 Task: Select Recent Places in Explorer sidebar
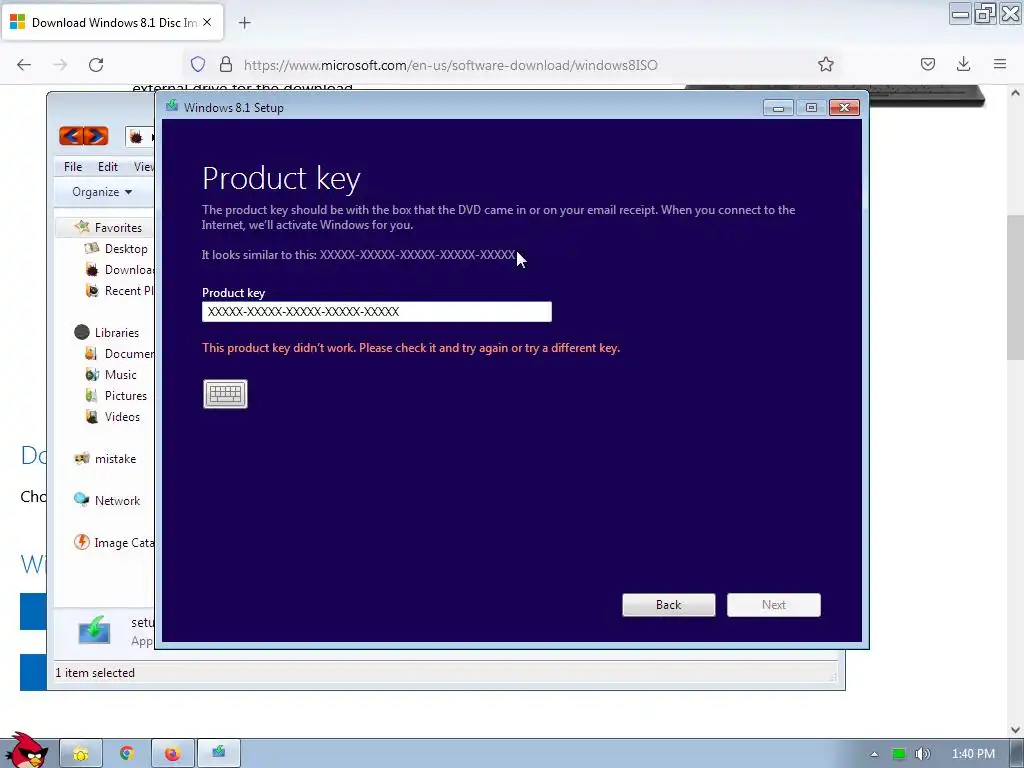tap(120, 291)
